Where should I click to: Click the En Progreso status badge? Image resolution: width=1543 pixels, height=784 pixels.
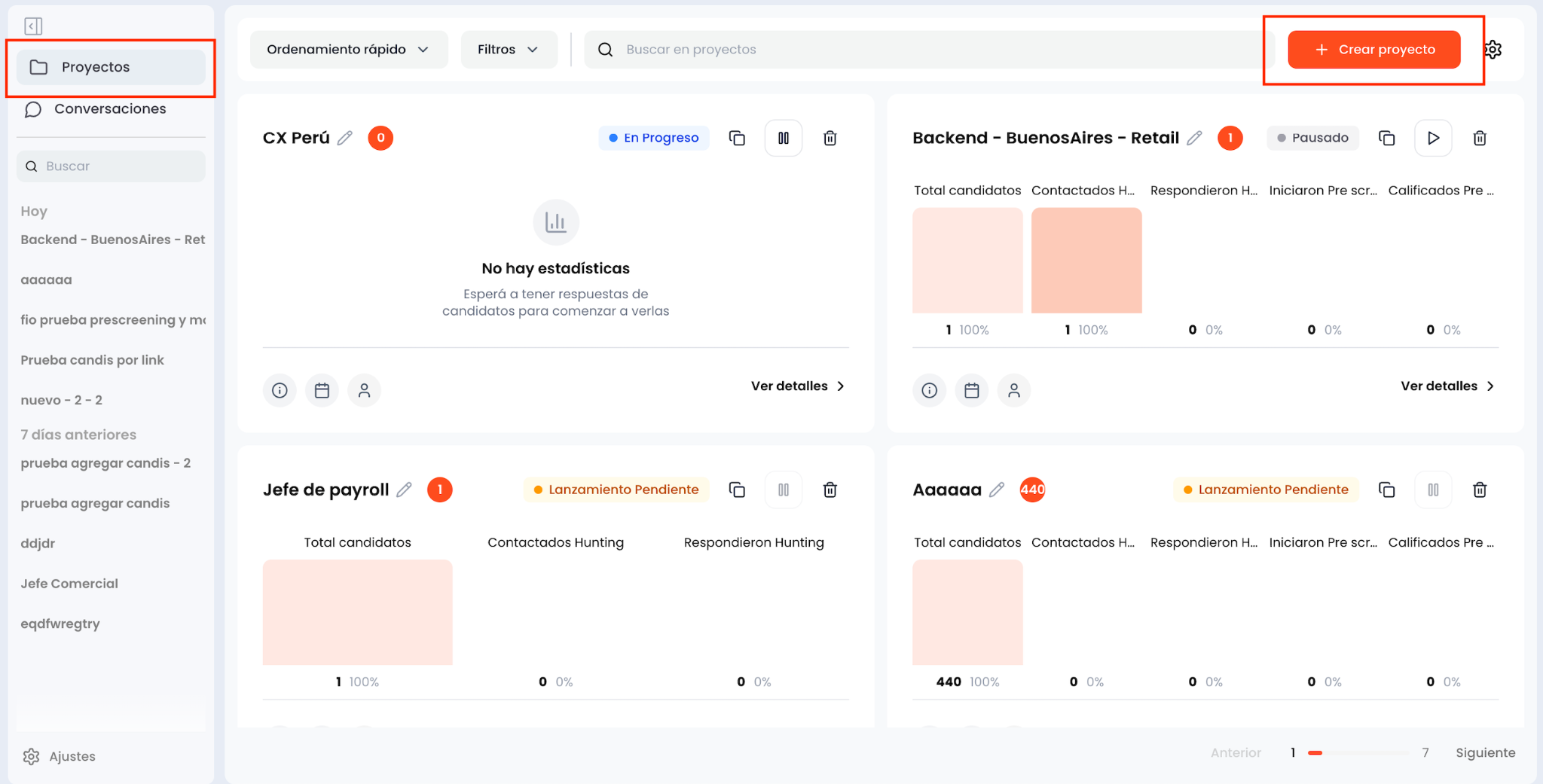[654, 138]
